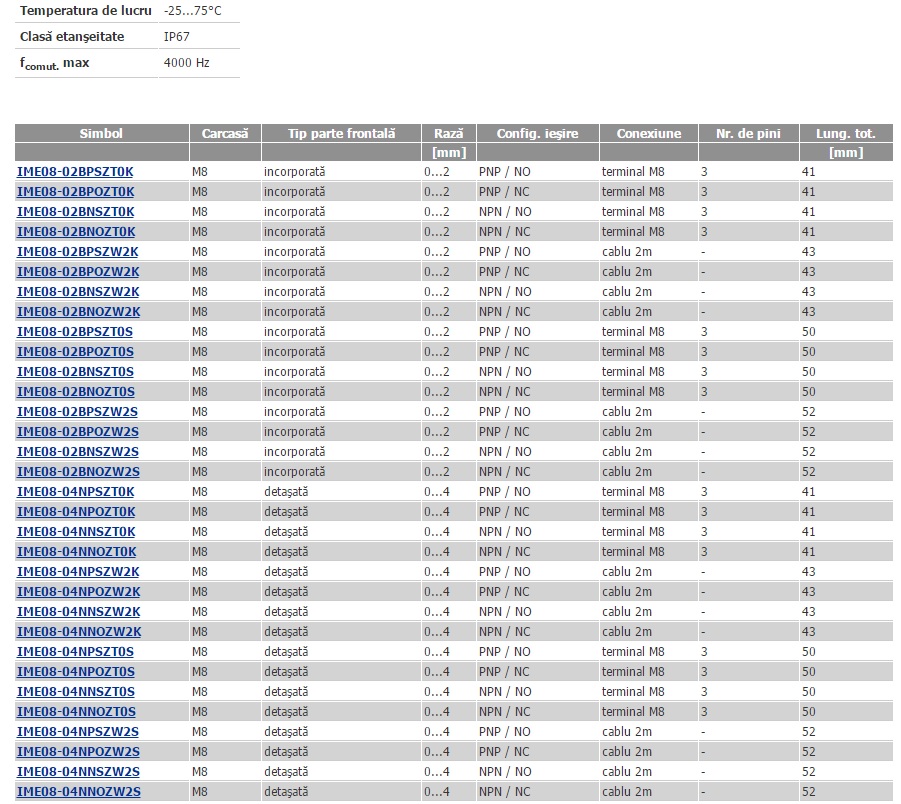Open product link IME08-04NPOZT0S
Image resolution: width=901 pixels, height=804 pixels.
(76, 672)
